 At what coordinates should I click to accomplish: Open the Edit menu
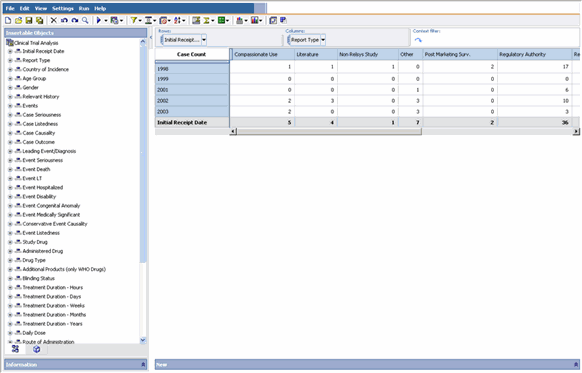[24, 8]
